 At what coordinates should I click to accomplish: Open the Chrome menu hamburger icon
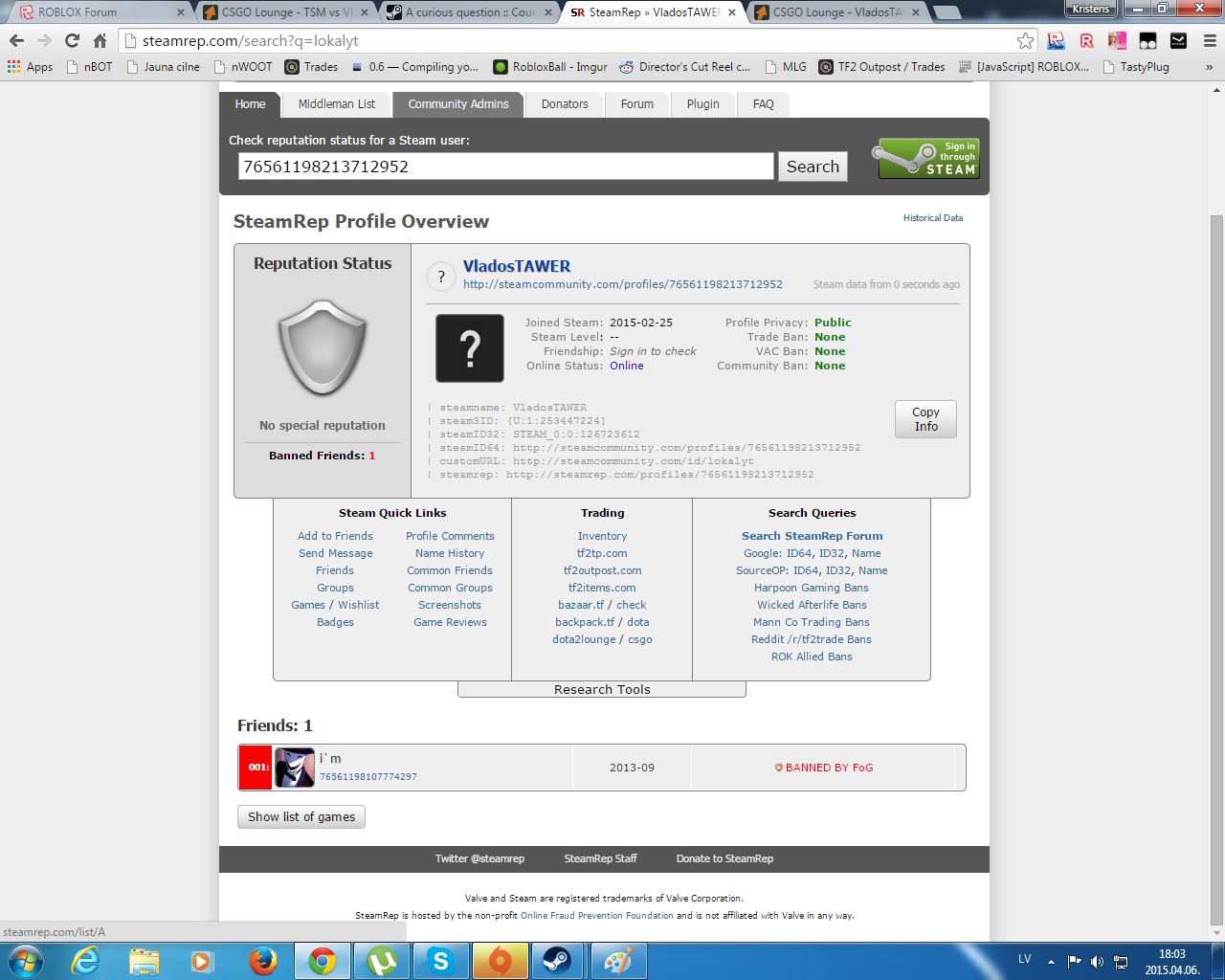(1209, 40)
